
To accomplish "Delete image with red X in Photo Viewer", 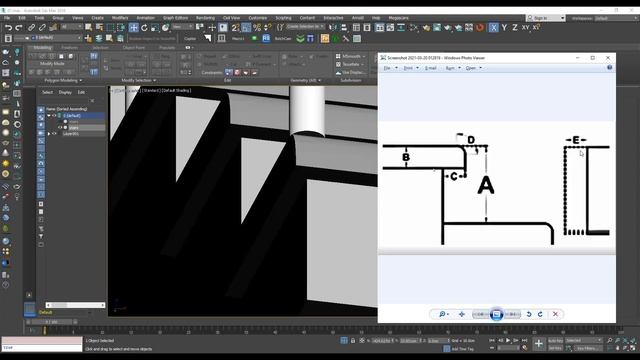I will click(555, 314).
